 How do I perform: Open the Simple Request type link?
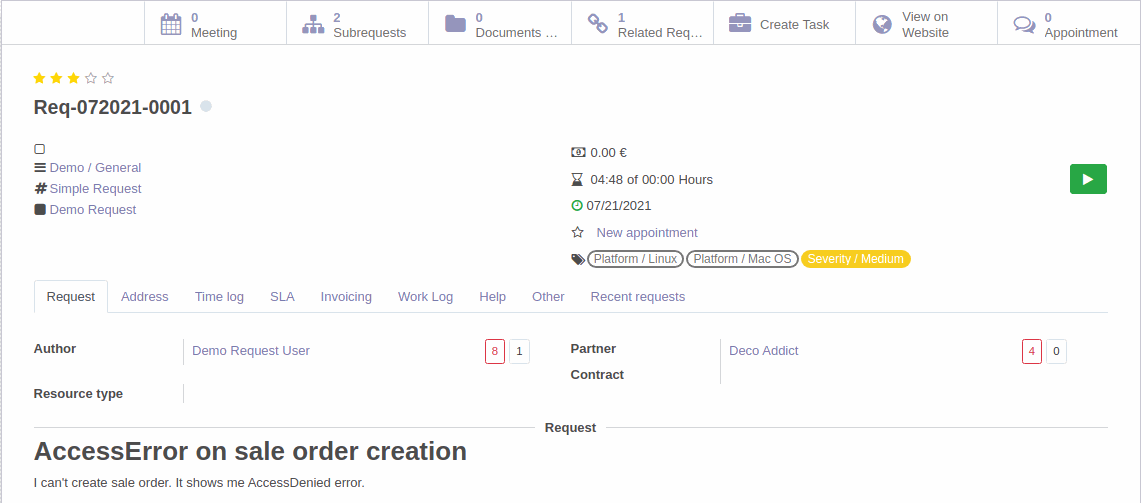pos(95,189)
